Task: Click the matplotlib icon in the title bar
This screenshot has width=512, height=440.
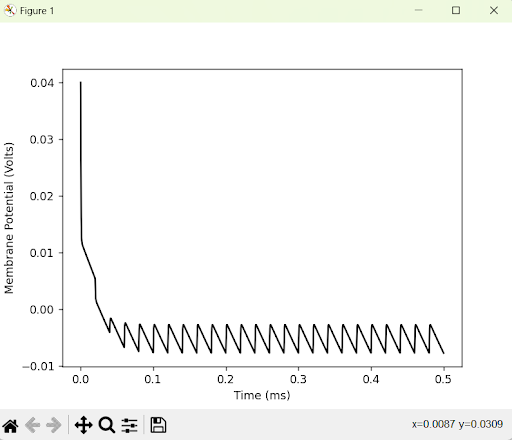Action: (10, 11)
